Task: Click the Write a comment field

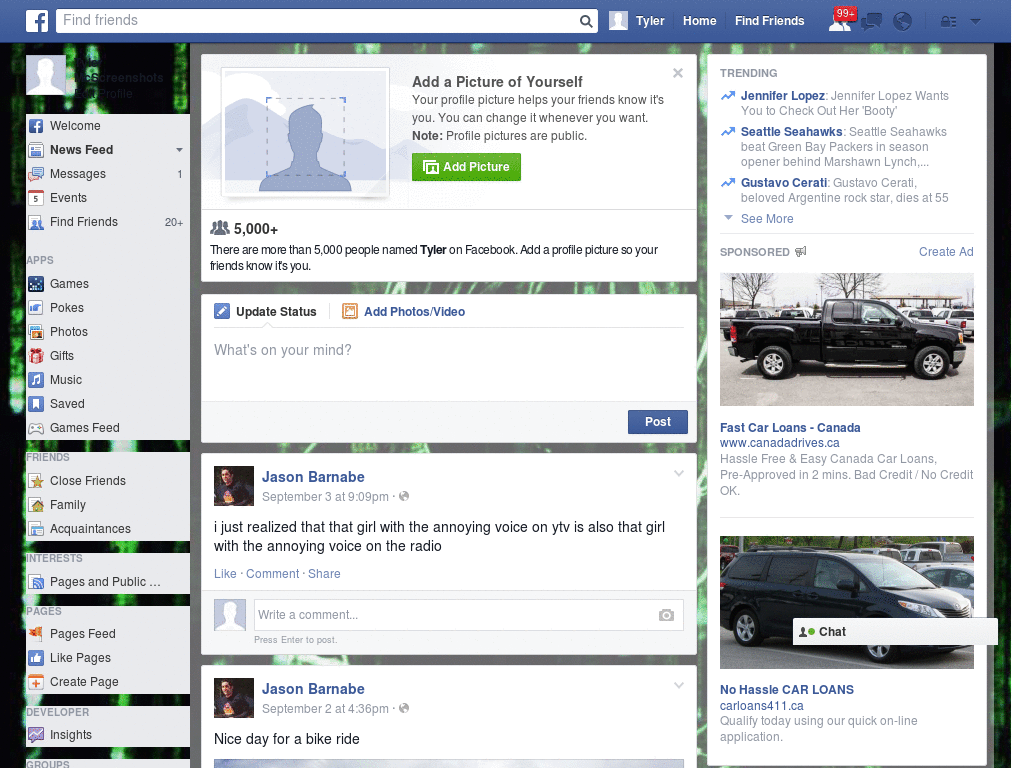Action: [468, 615]
